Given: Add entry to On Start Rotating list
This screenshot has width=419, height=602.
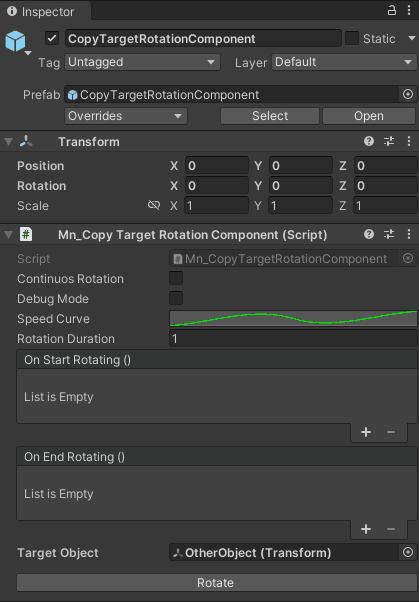Looking at the screenshot, I should click(366, 432).
